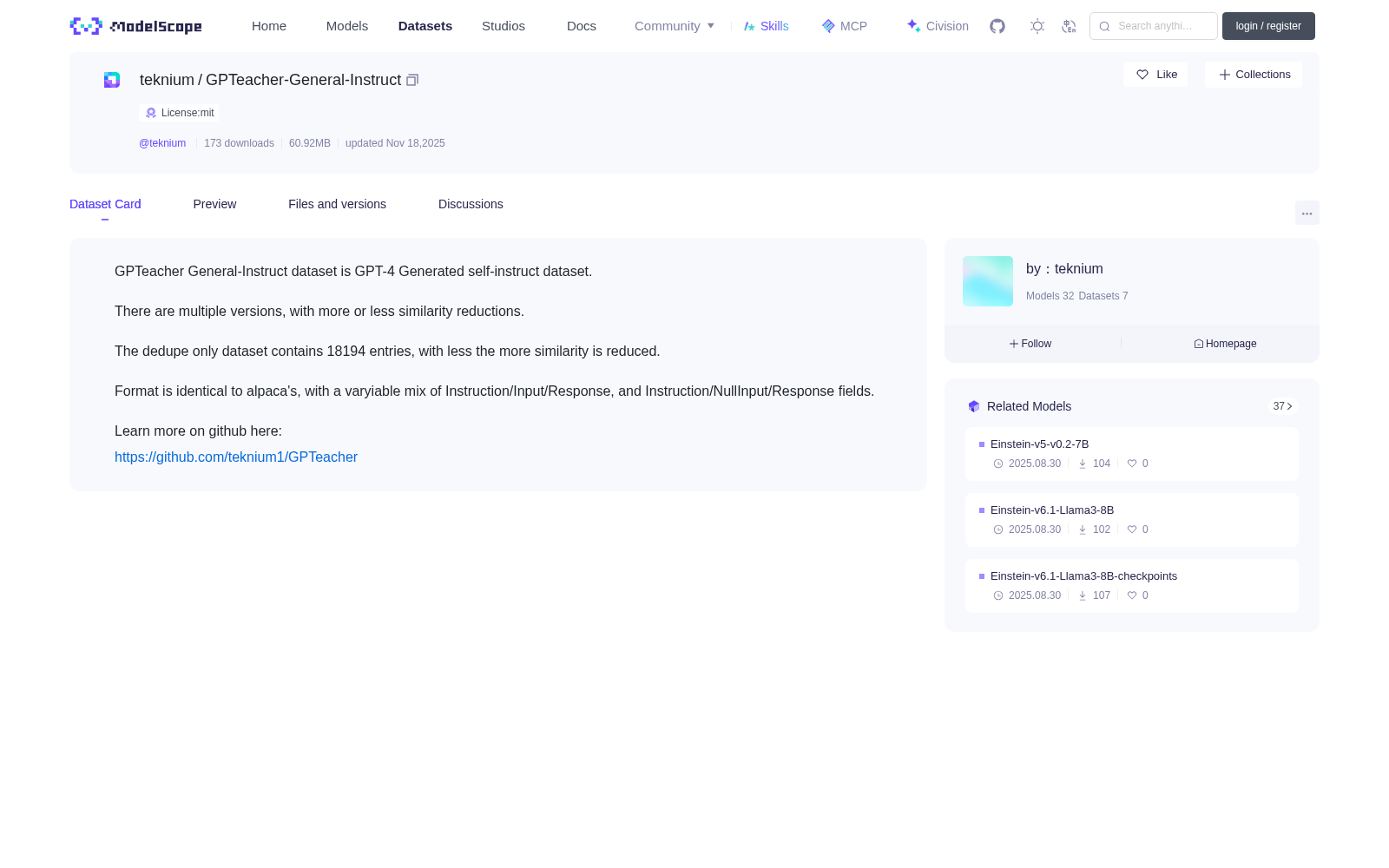Click the GPTeacher-General-Instruct title text
This screenshot has height=868, width=1389.
(x=303, y=80)
